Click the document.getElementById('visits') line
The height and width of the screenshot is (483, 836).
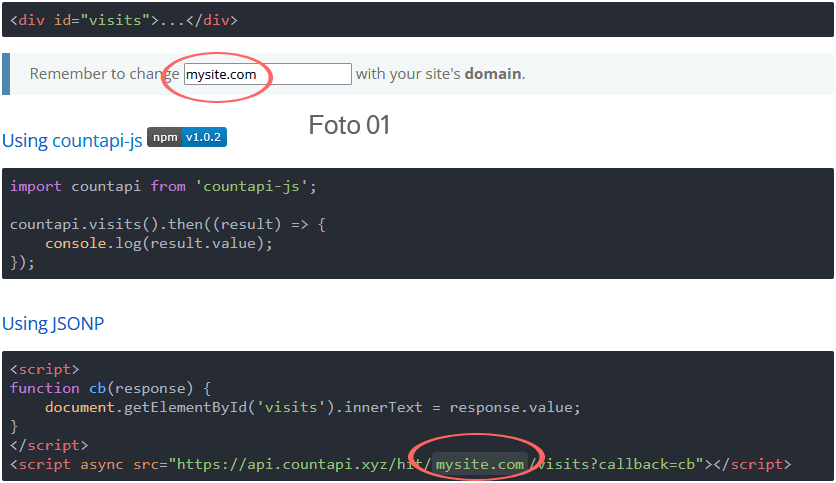(x=312, y=407)
